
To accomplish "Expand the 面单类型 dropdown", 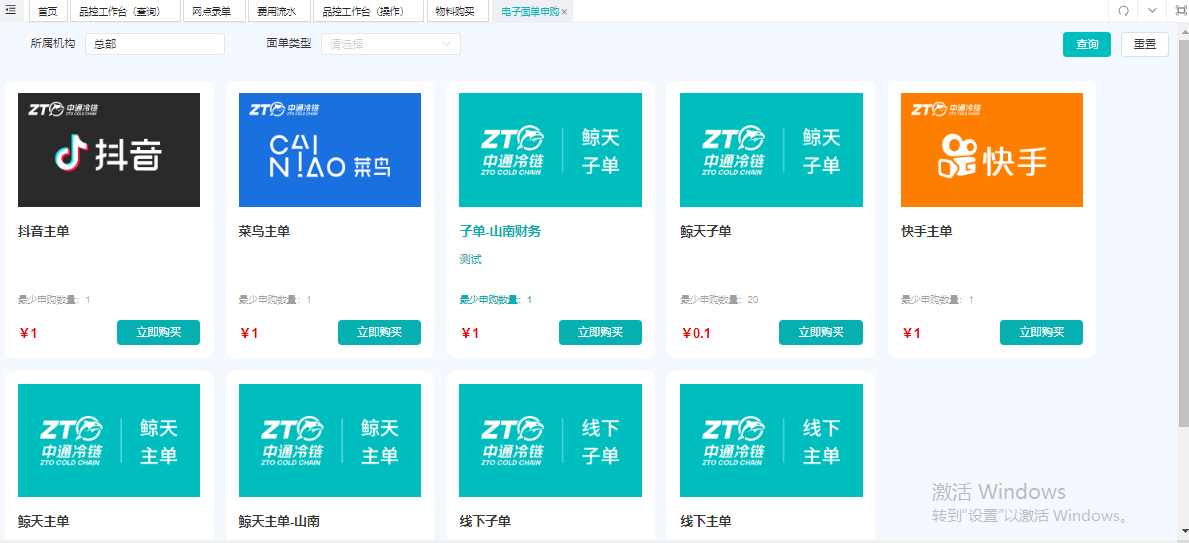I will click(x=391, y=44).
